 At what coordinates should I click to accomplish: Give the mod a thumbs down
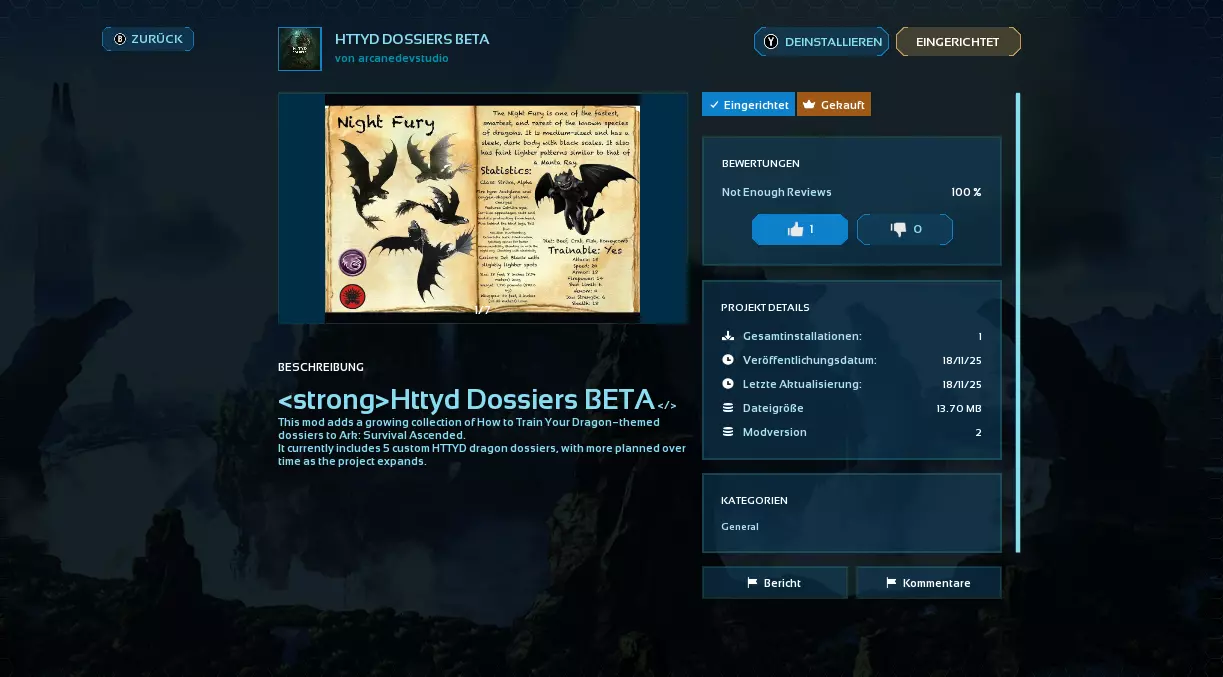pyautogui.click(x=905, y=229)
